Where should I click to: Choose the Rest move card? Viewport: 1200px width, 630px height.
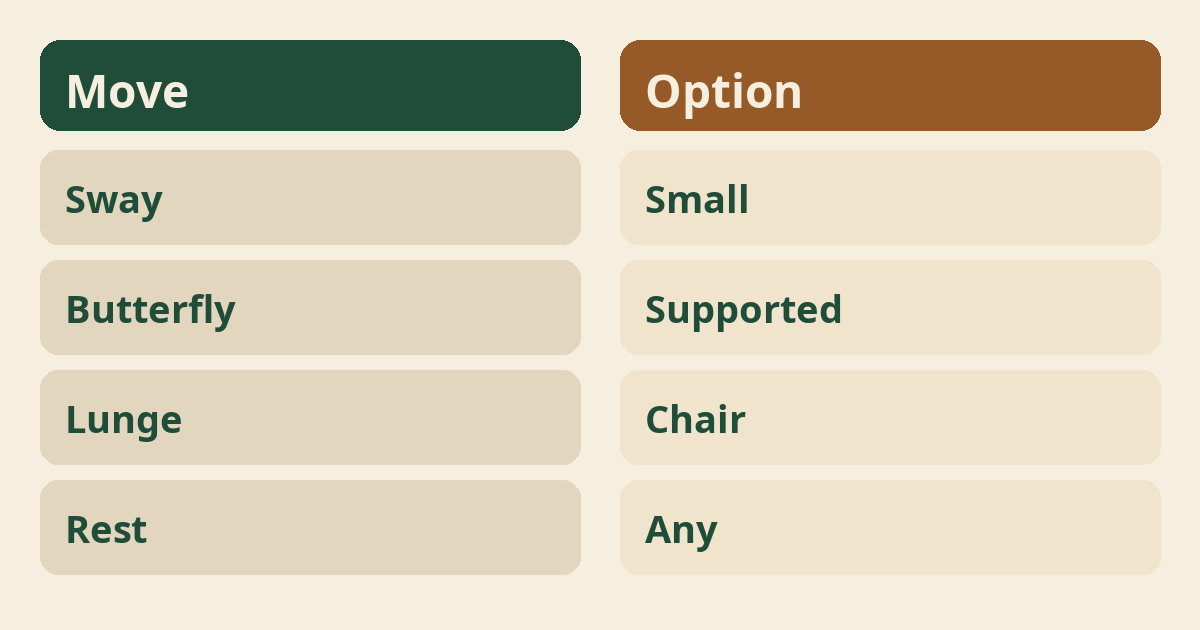pyautogui.click(x=310, y=527)
